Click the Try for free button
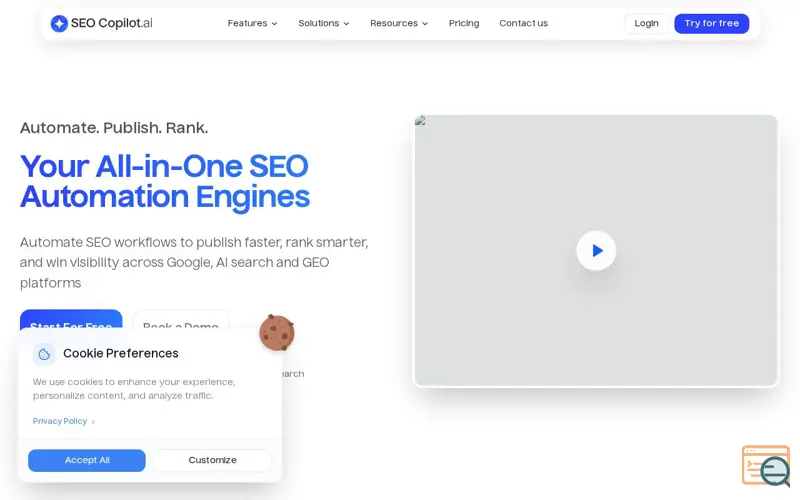The height and width of the screenshot is (500, 800). (x=712, y=23)
